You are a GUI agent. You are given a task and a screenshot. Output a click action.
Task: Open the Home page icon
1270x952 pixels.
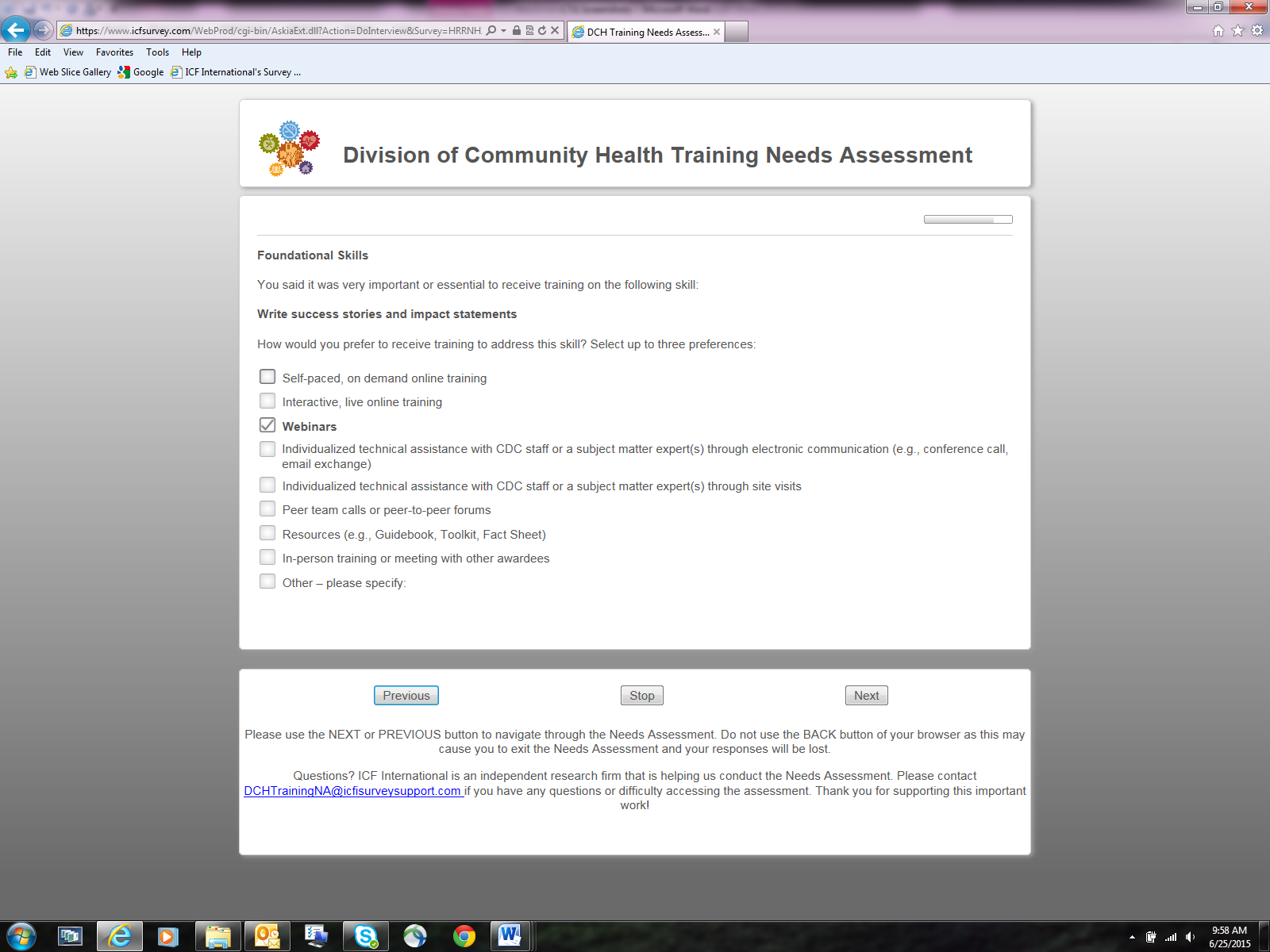pyautogui.click(x=1218, y=31)
